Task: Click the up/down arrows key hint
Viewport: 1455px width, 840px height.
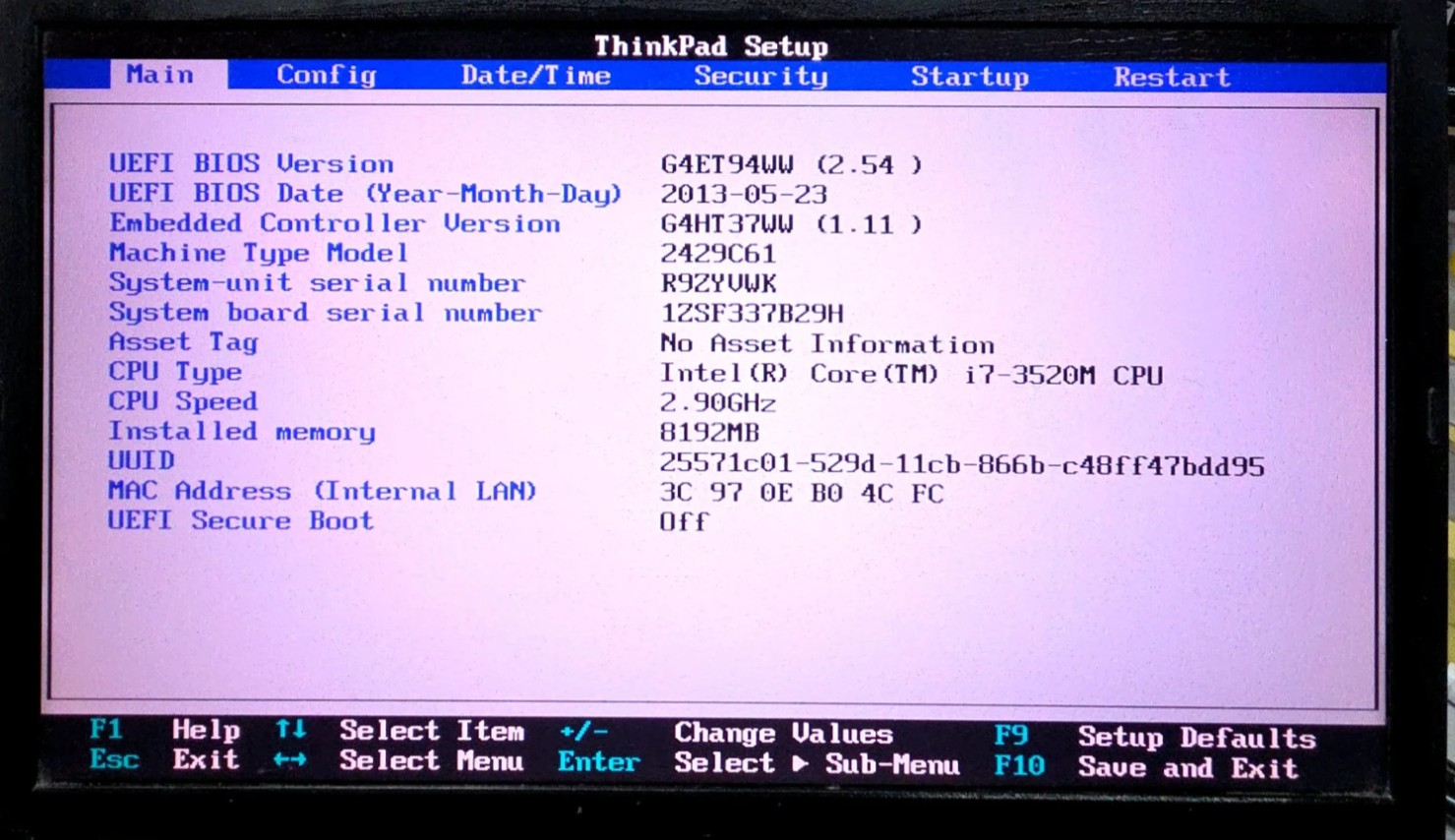Action: pos(290,730)
